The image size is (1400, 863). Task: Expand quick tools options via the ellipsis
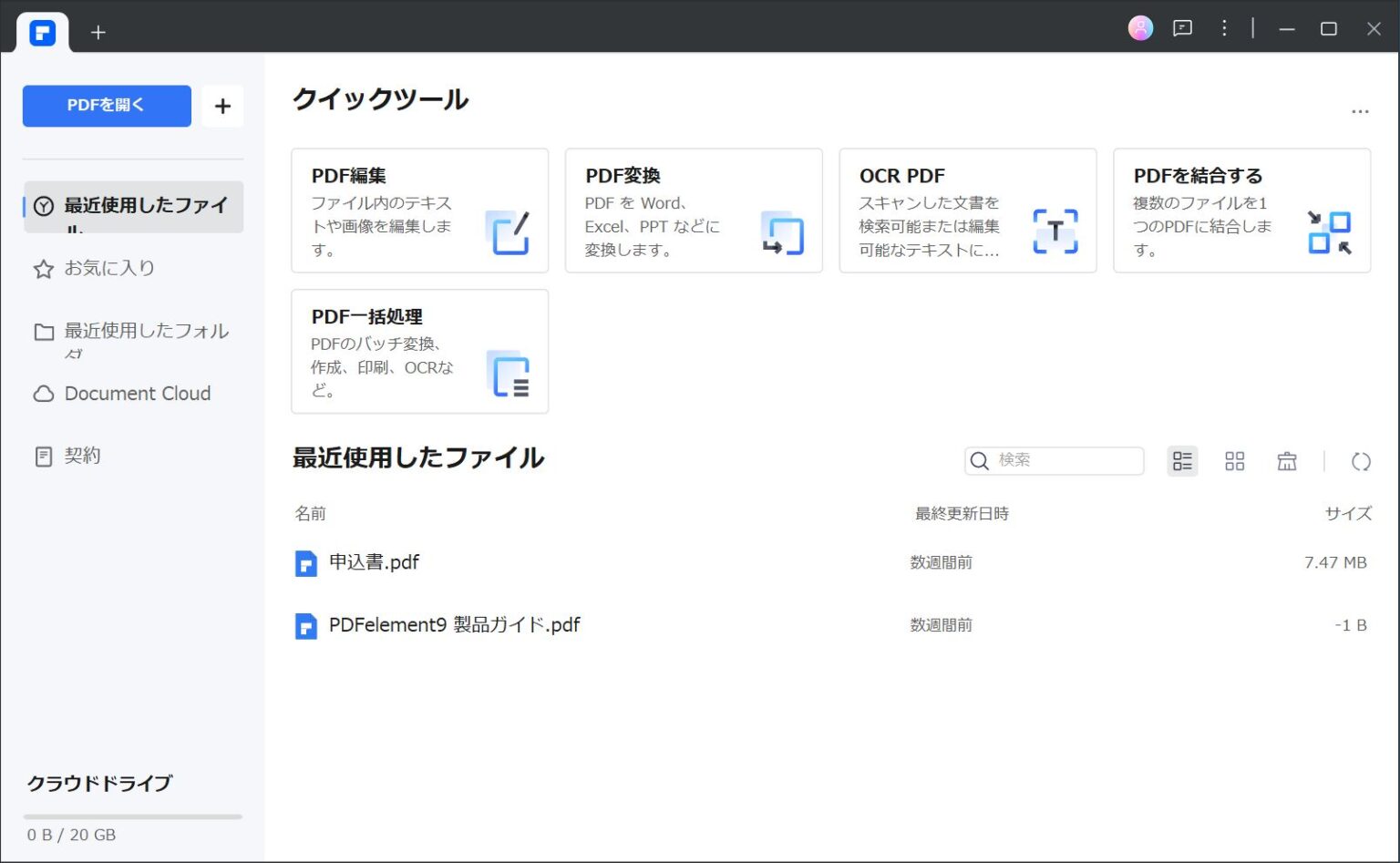pyautogui.click(x=1360, y=110)
